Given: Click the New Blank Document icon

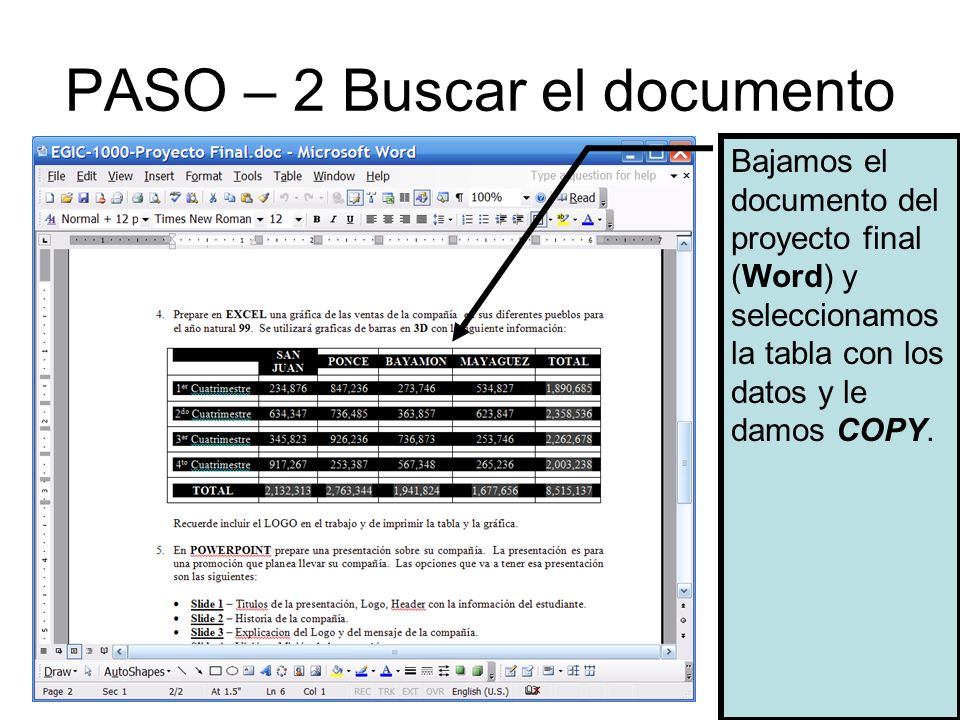Looking at the screenshot, I should (x=50, y=198).
